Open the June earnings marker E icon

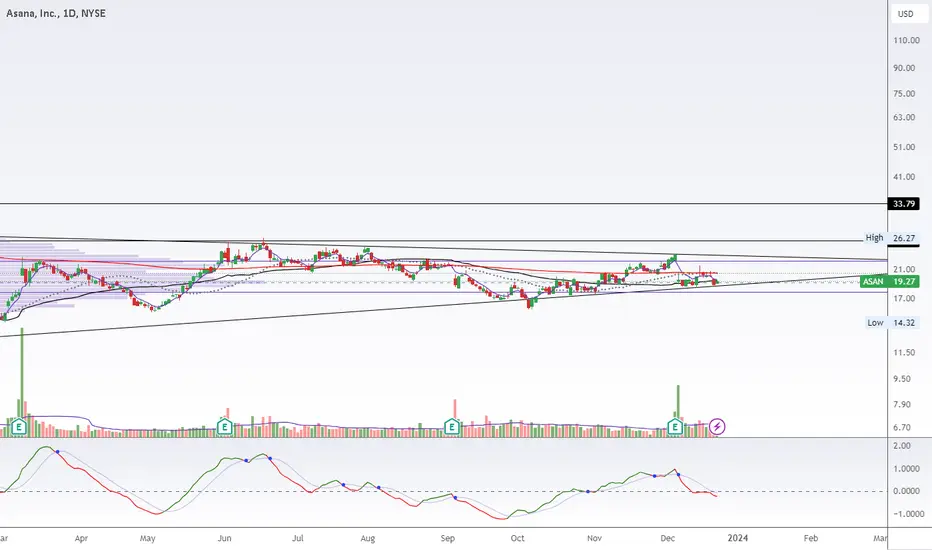click(224, 426)
